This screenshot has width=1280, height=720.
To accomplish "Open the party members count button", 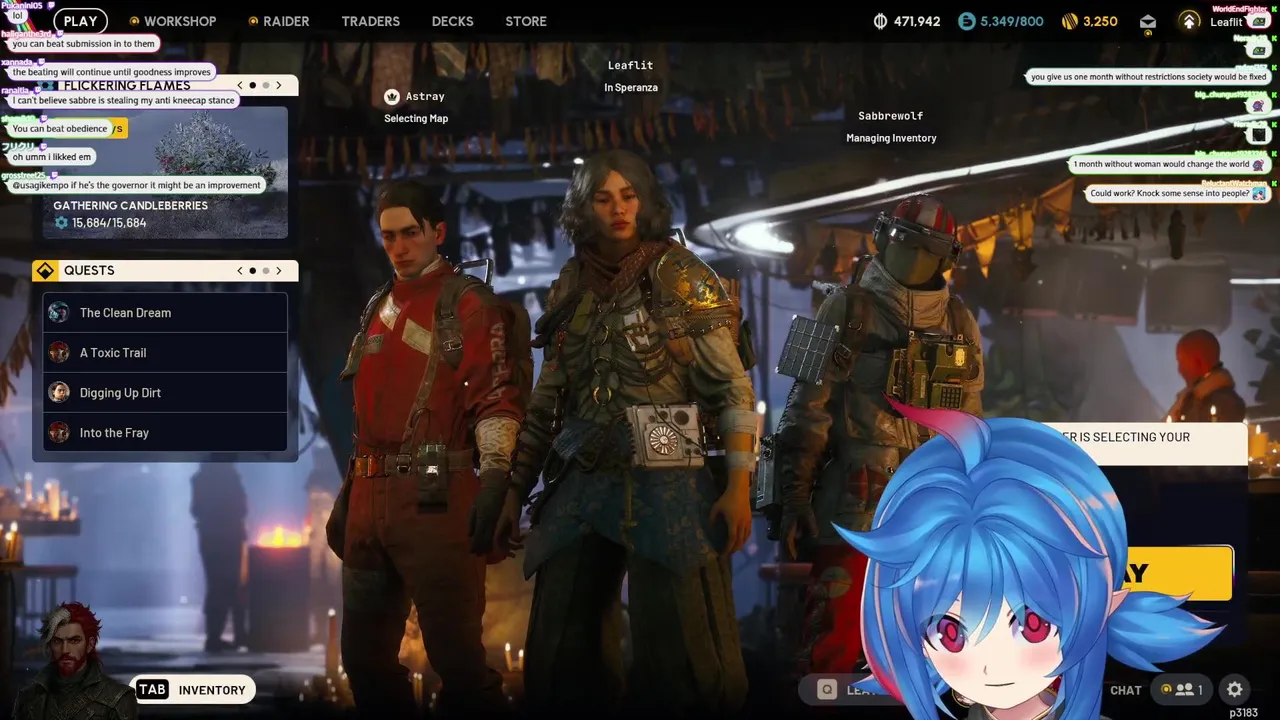I will (x=1181, y=689).
